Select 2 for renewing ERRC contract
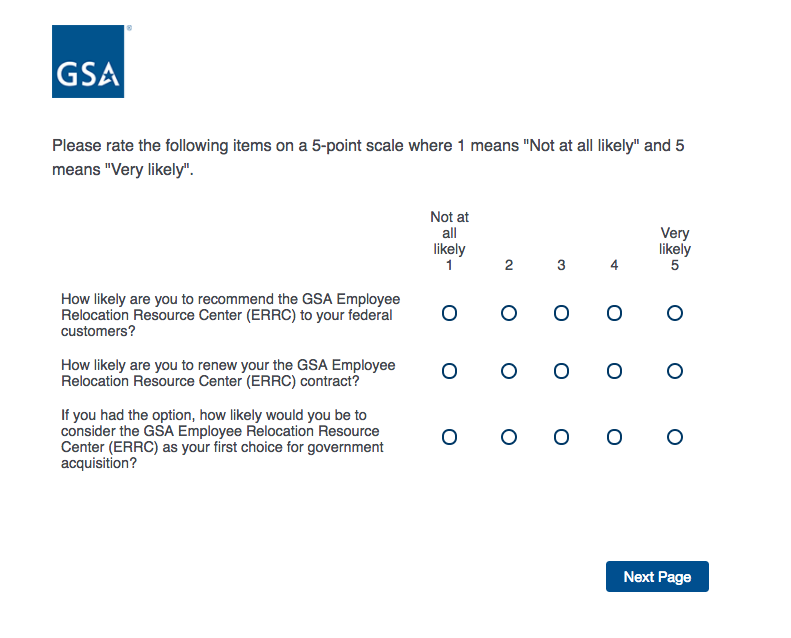The image size is (791, 638). 509,371
